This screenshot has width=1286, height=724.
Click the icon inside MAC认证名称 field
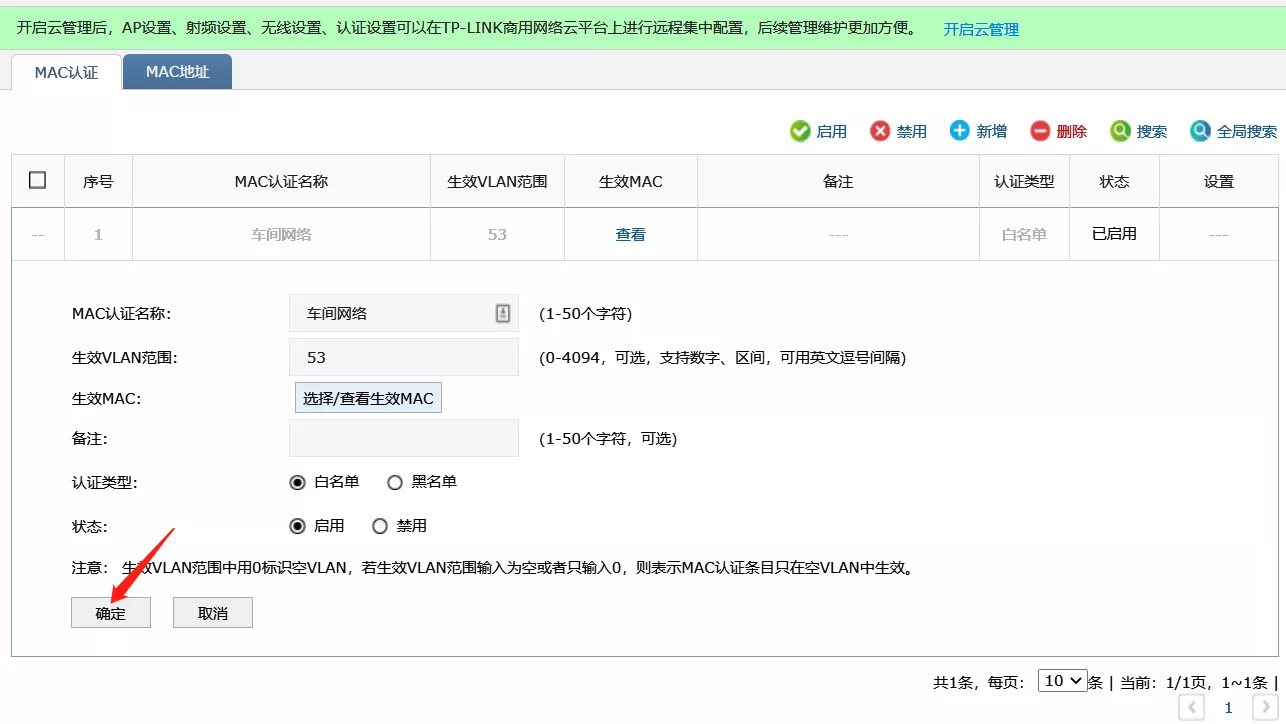tap(503, 313)
